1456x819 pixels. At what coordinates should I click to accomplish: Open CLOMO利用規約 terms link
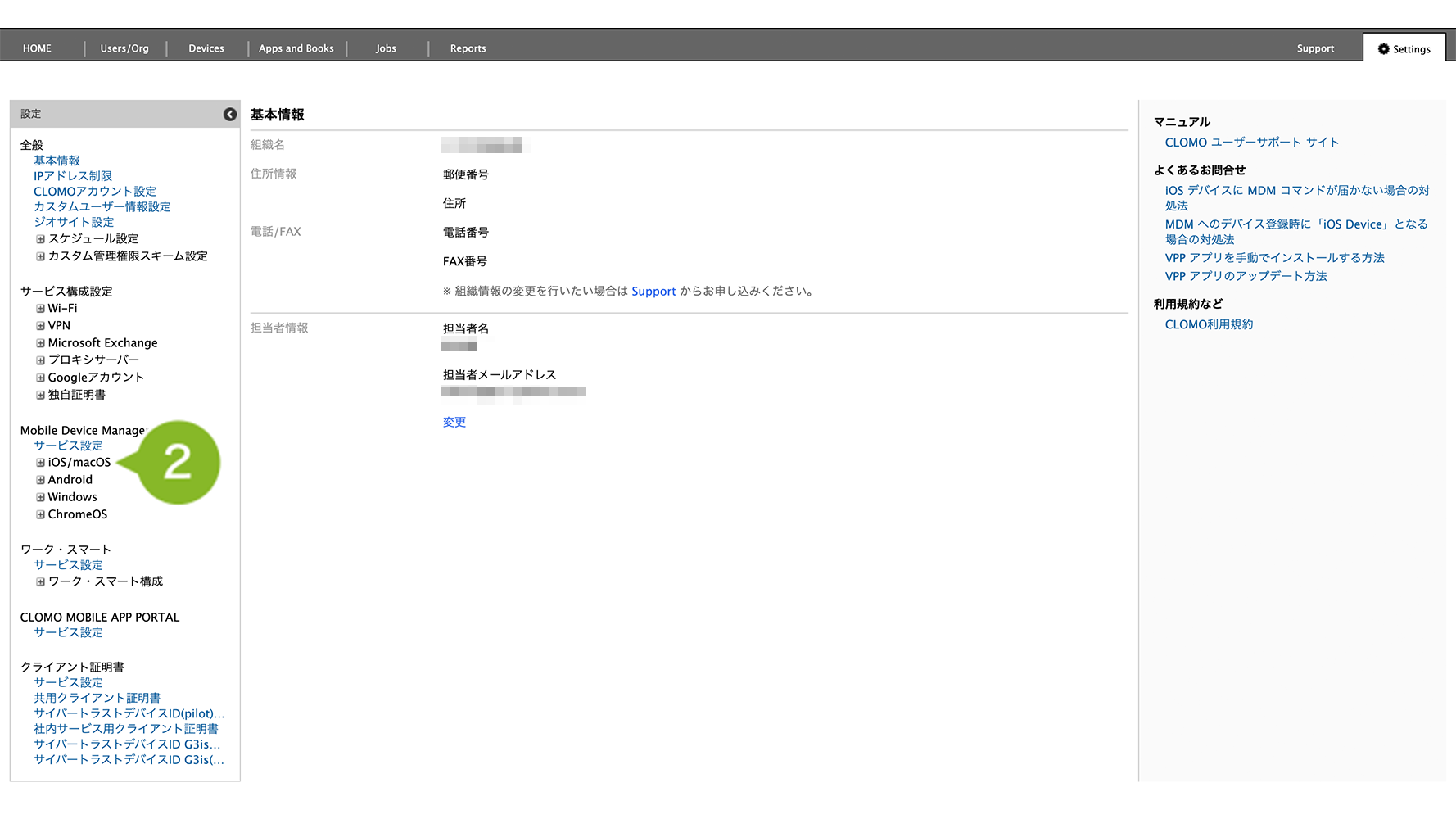[x=1209, y=324]
